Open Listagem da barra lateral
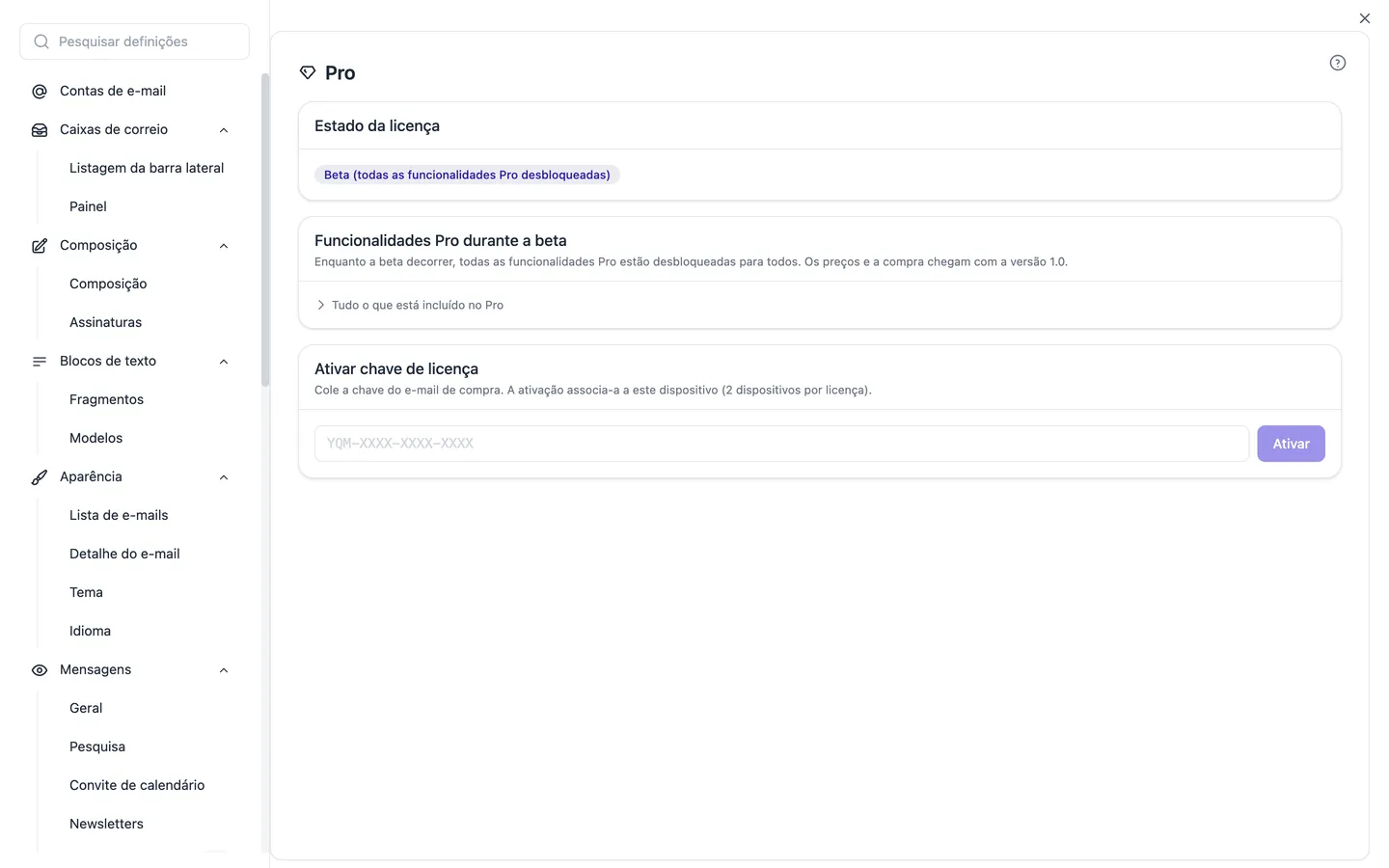Screen dimensions: 1389x868 [147, 168]
